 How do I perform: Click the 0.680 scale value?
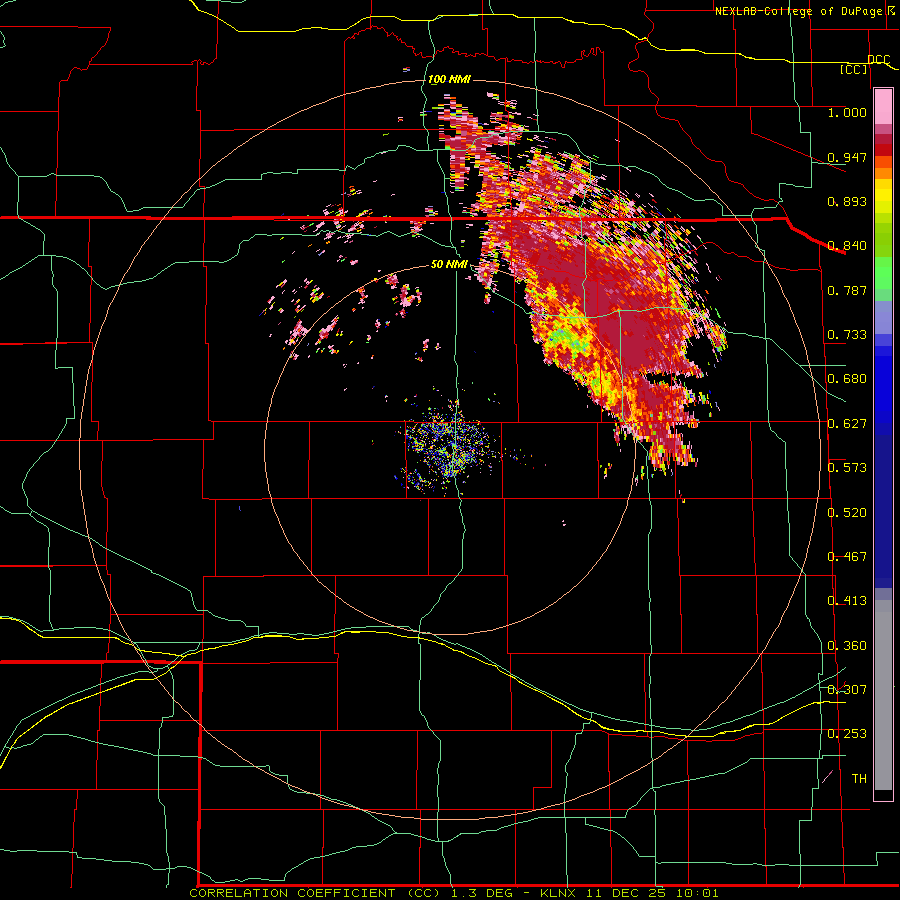(847, 379)
